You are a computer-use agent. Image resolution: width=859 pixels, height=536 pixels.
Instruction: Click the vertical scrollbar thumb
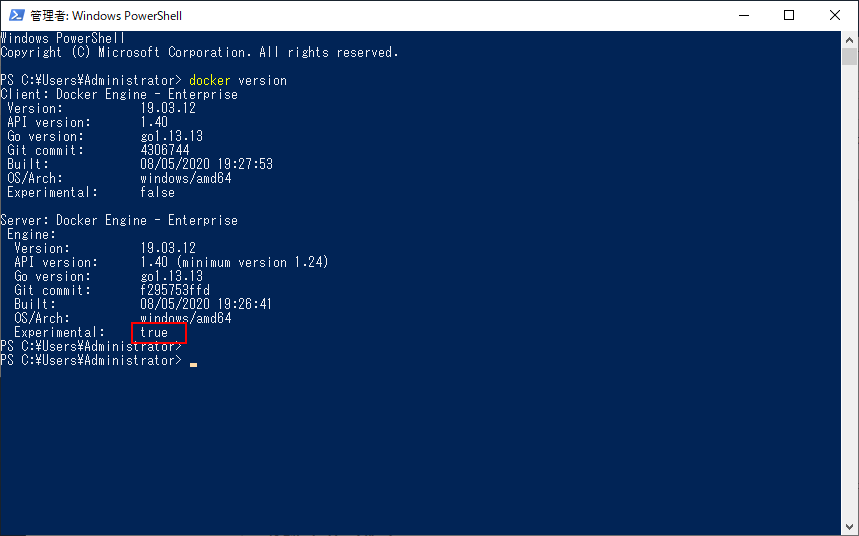[849, 56]
